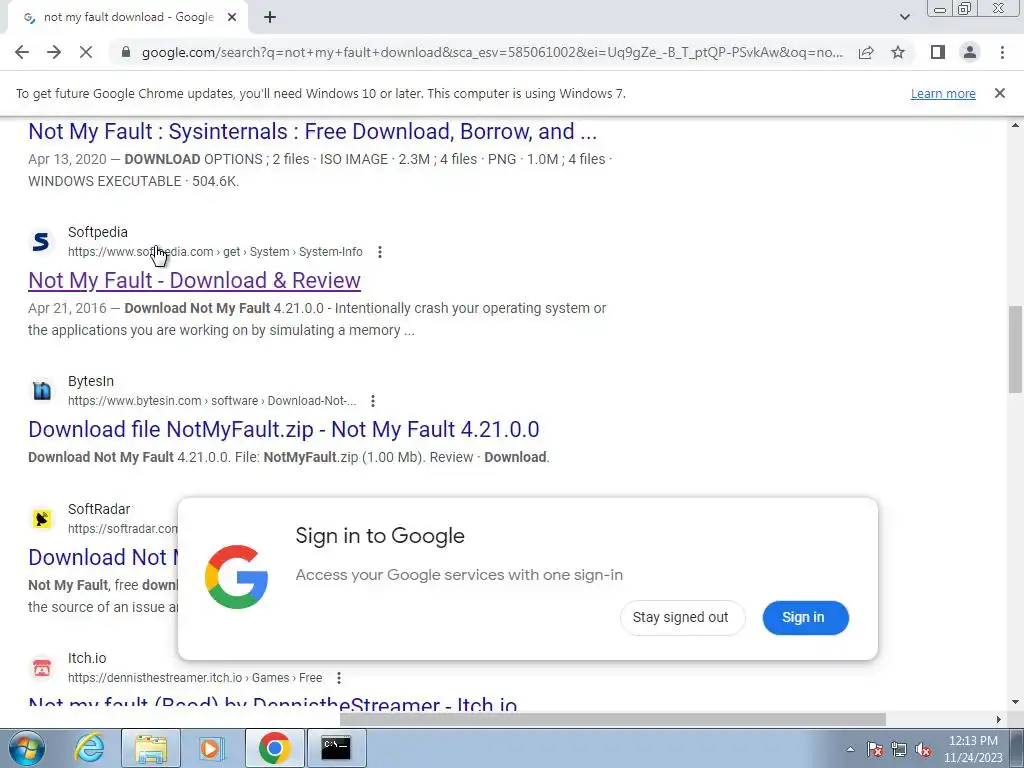Viewport: 1024px width, 768px height.
Task: Open the site security lock info
Action: [x=126, y=52]
